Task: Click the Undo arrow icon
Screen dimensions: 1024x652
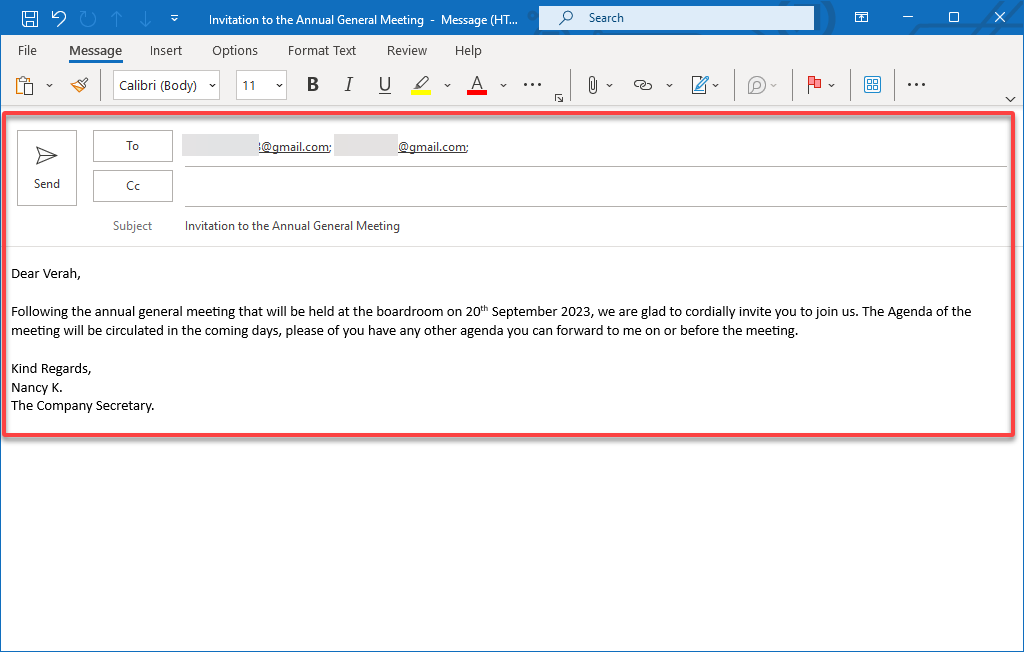Action: 59,18
